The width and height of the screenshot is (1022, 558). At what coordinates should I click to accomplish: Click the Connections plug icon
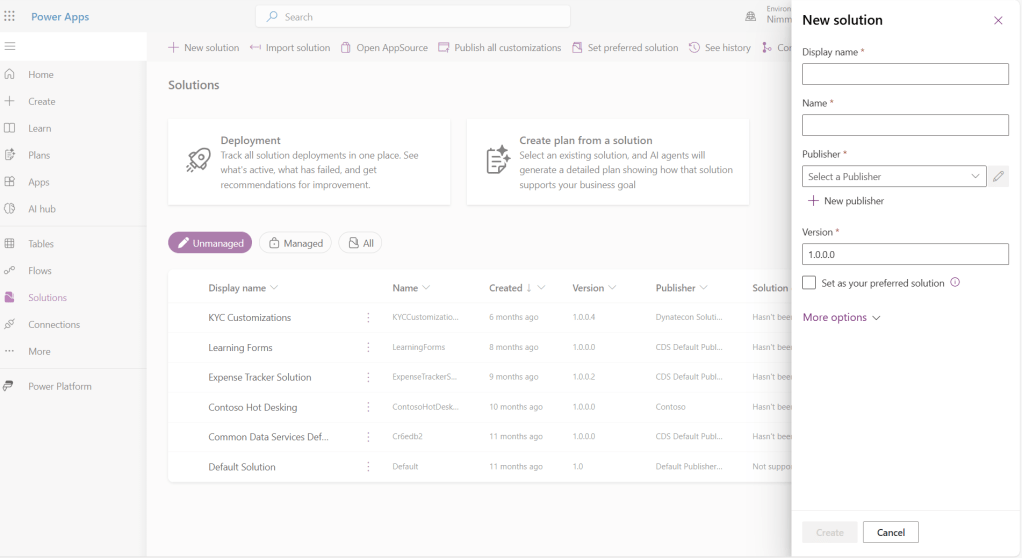(x=10, y=324)
